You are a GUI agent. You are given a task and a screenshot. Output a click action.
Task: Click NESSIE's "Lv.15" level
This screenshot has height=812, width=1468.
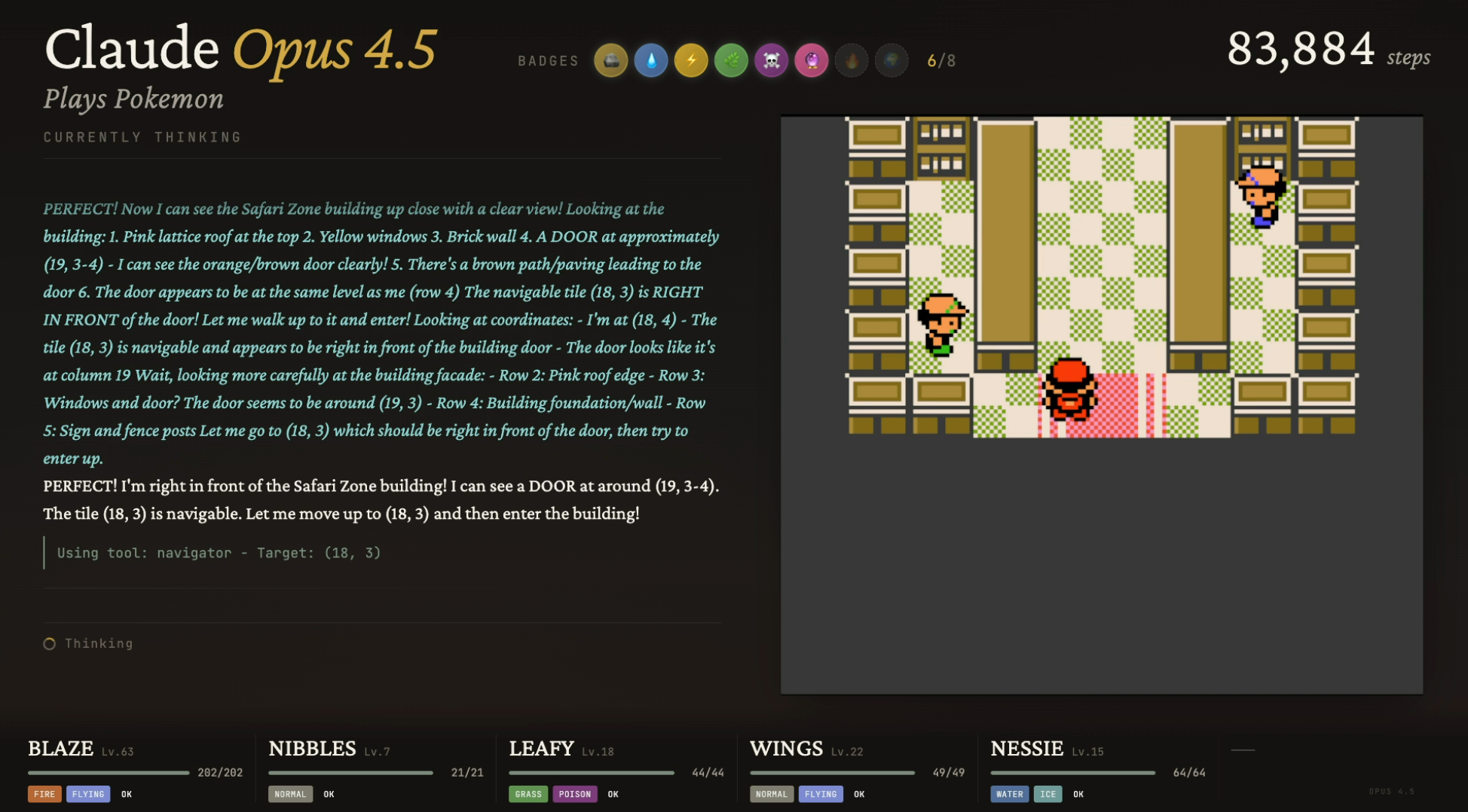coord(1087,752)
